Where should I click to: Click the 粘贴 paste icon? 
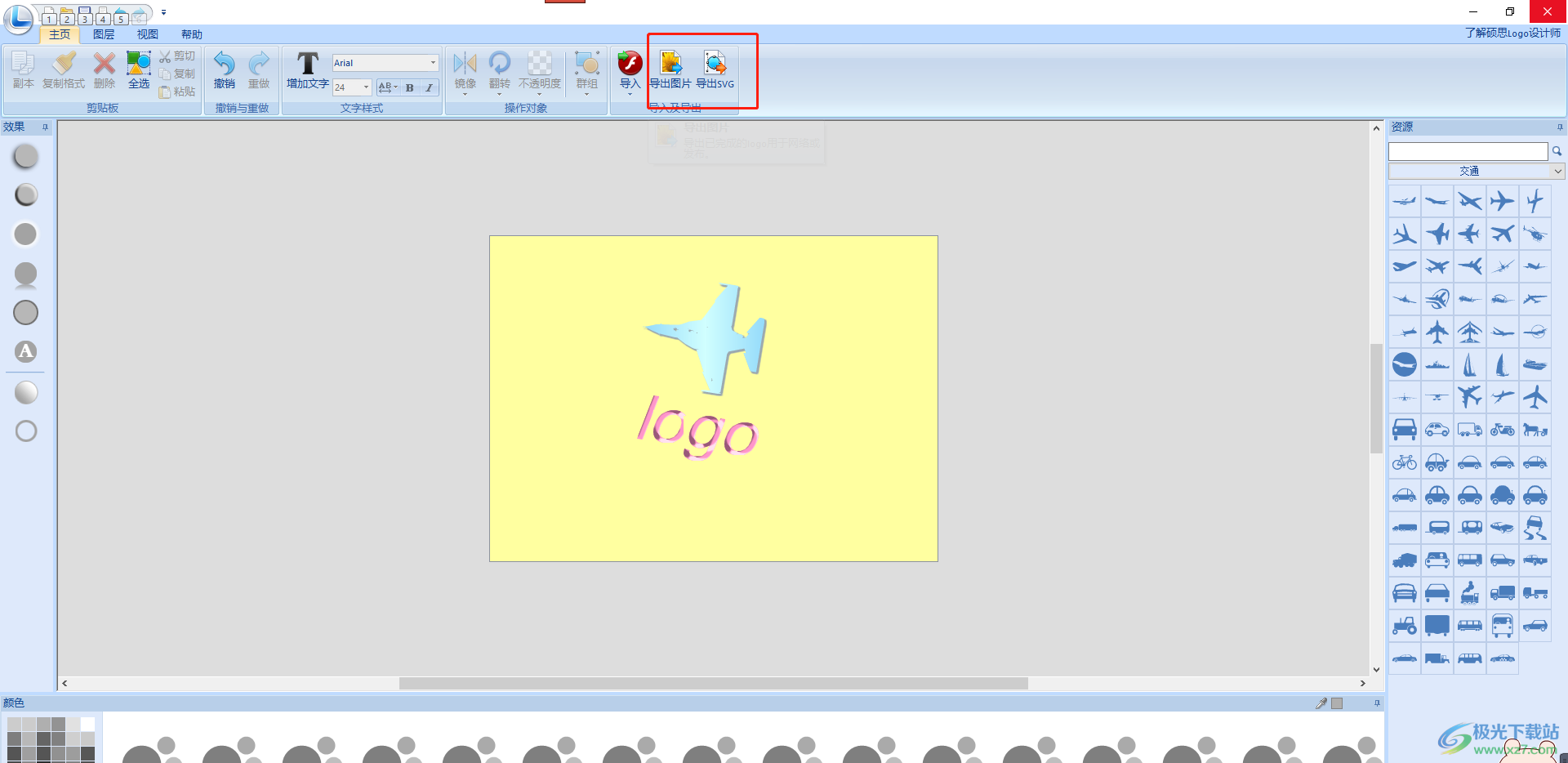[x=165, y=91]
